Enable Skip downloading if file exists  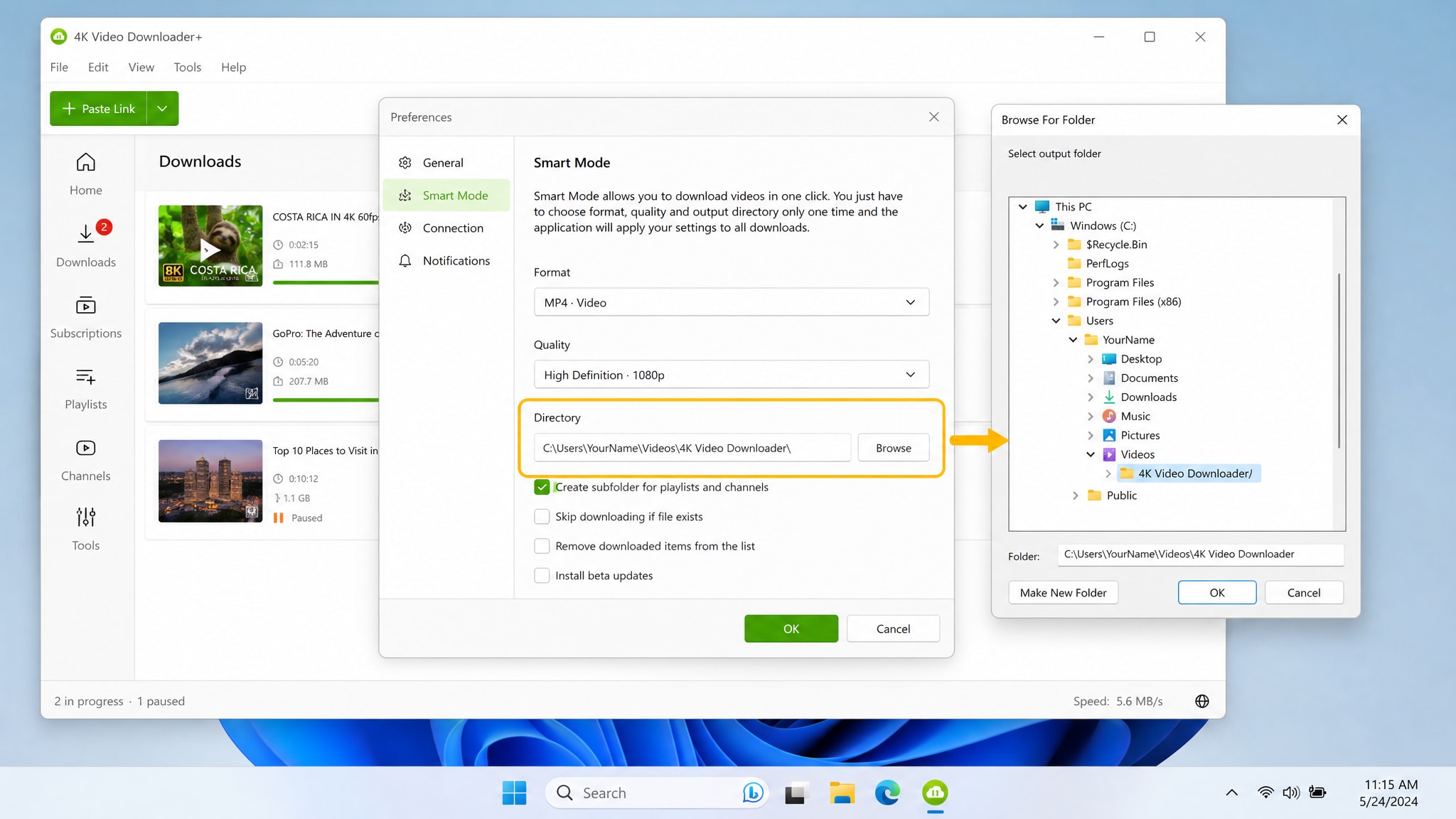pos(542,517)
